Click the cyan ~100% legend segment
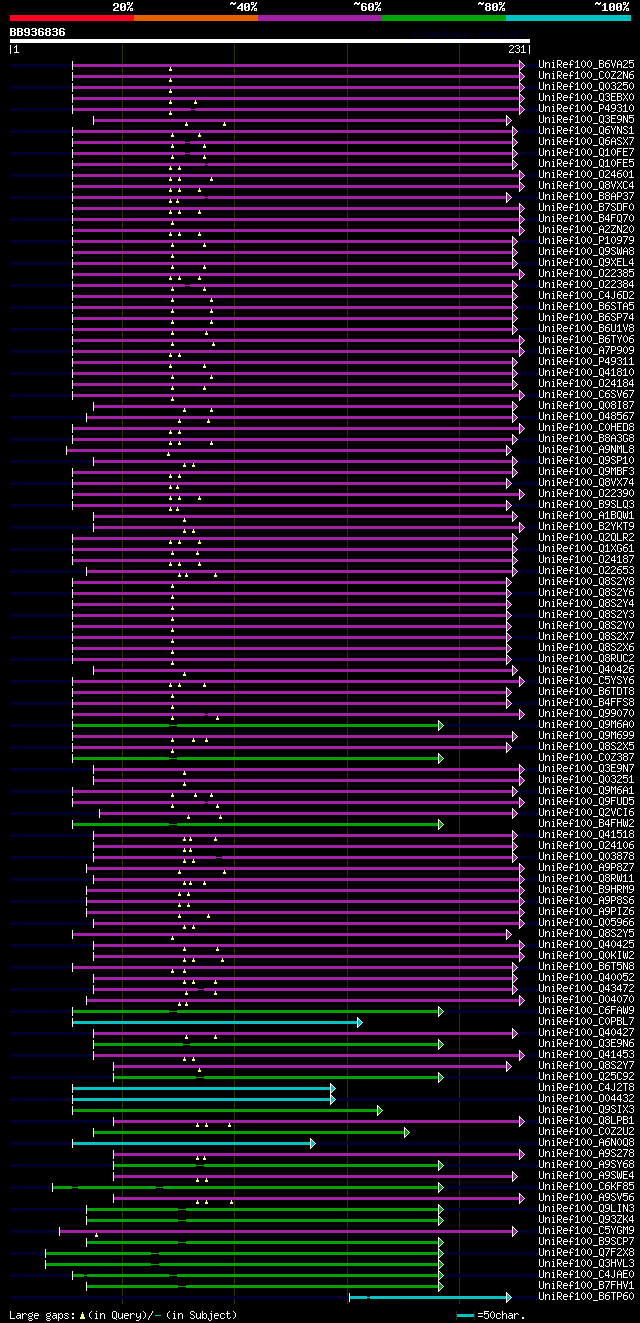The image size is (640, 1323). tap(568, 18)
